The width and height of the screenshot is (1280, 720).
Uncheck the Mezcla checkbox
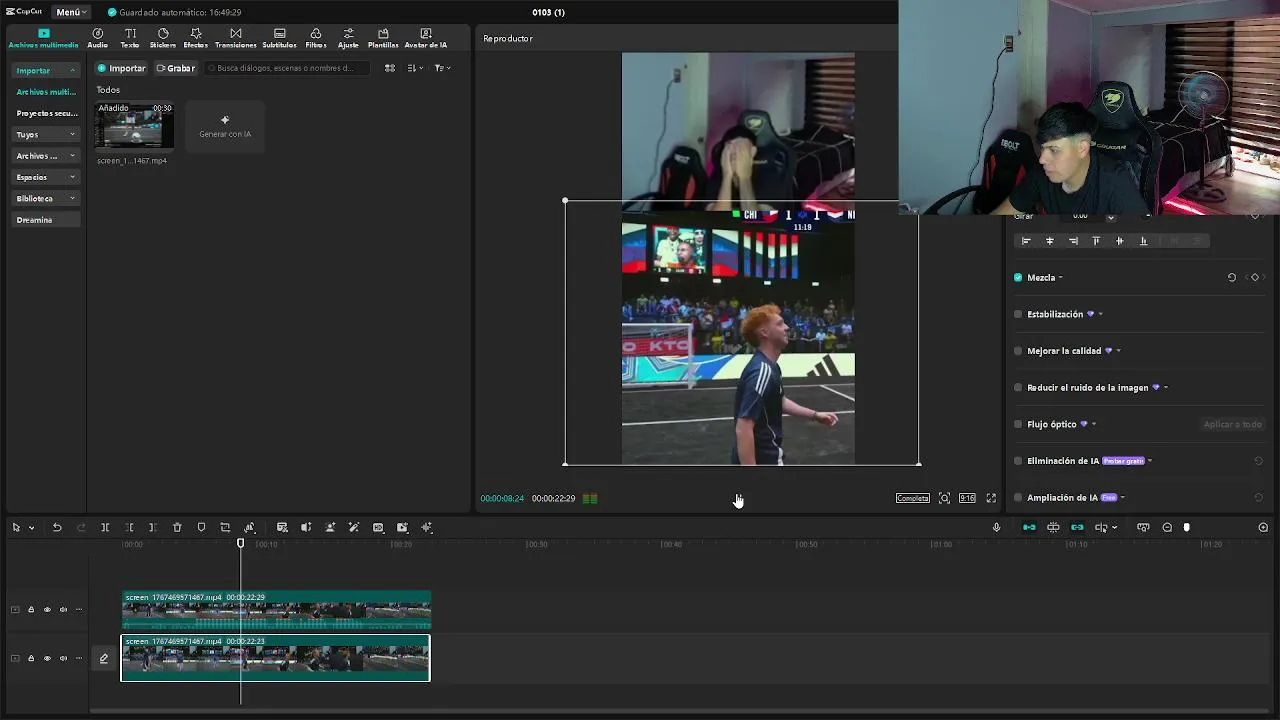click(x=1018, y=277)
